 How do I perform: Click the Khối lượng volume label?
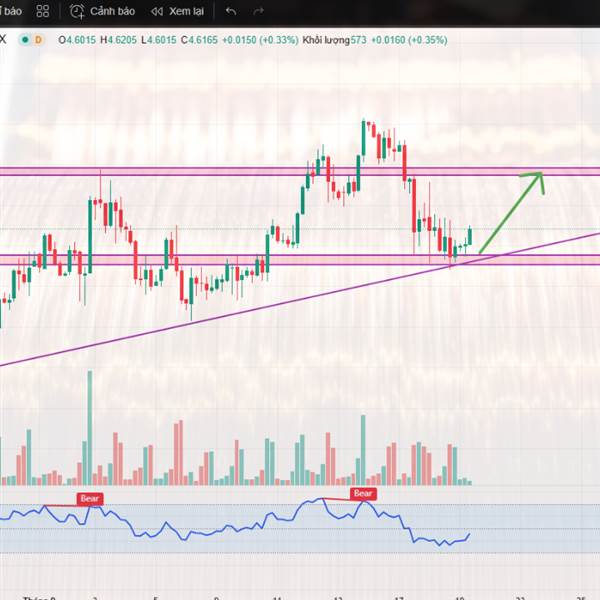pyautogui.click(x=326, y=40)
